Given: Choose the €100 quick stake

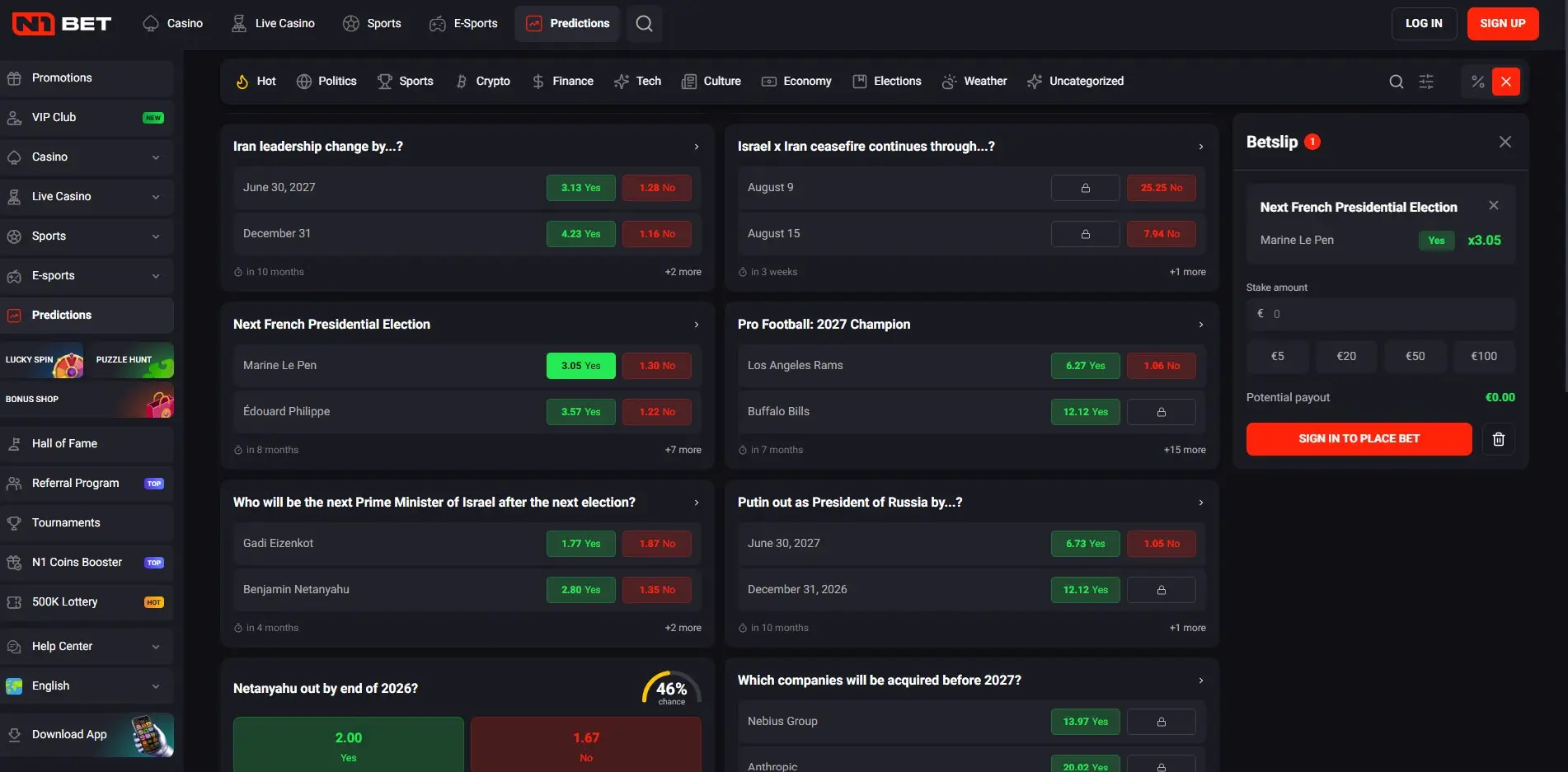Looking at the screenshot, I should coord(1484,357).
